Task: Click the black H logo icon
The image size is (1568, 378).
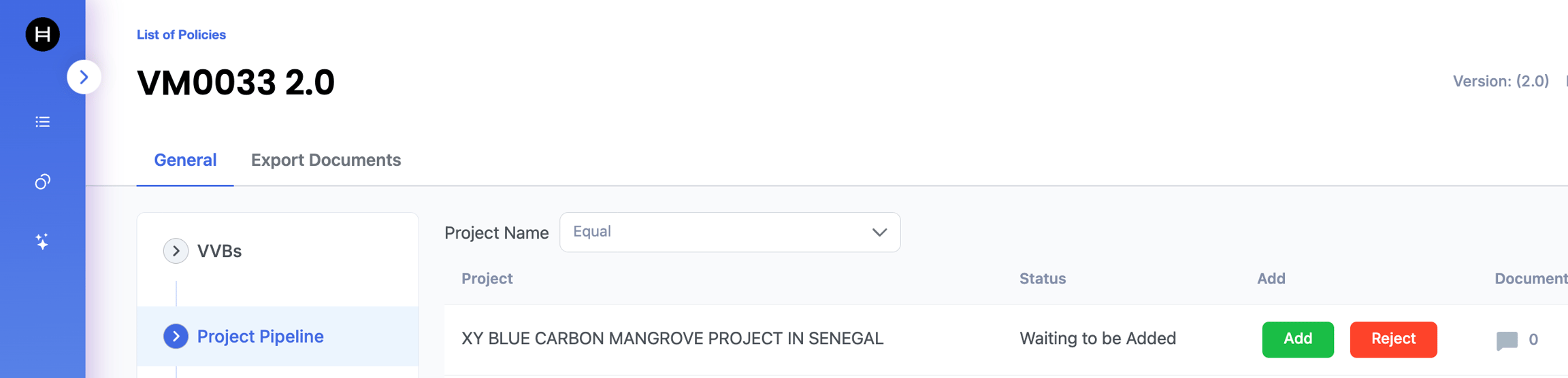Action: pyautogui.click(x=42, y=34)
